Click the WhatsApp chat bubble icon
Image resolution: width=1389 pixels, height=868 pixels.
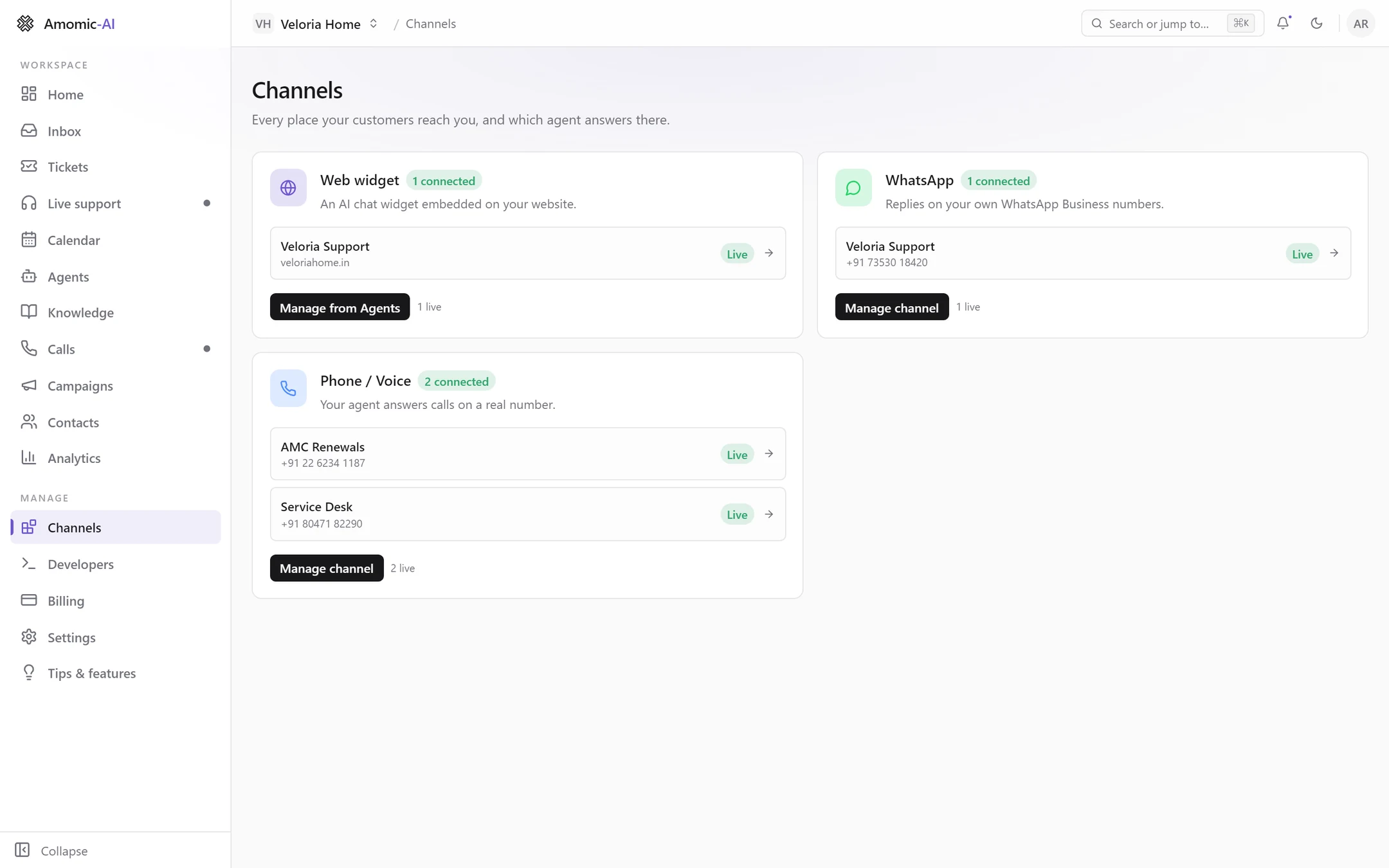pyautogui.click(x=853, y=188)
